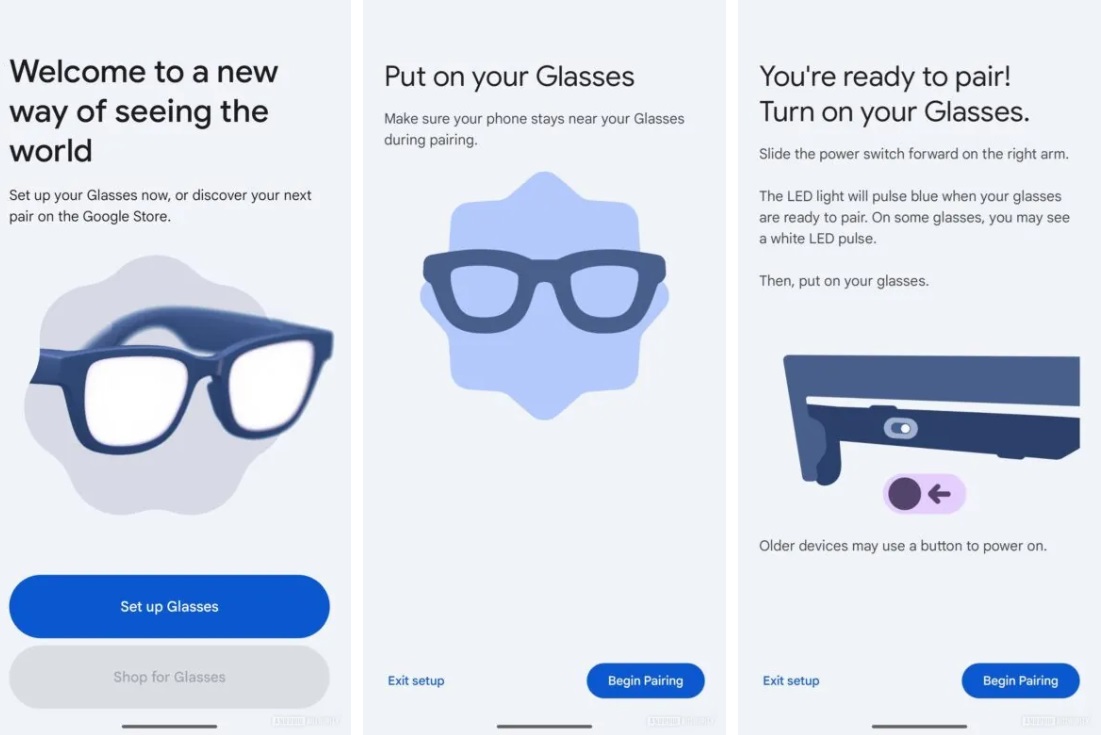Click the left arrow inside the purple switch
The image size is (1101, 735).
(940, 494)
